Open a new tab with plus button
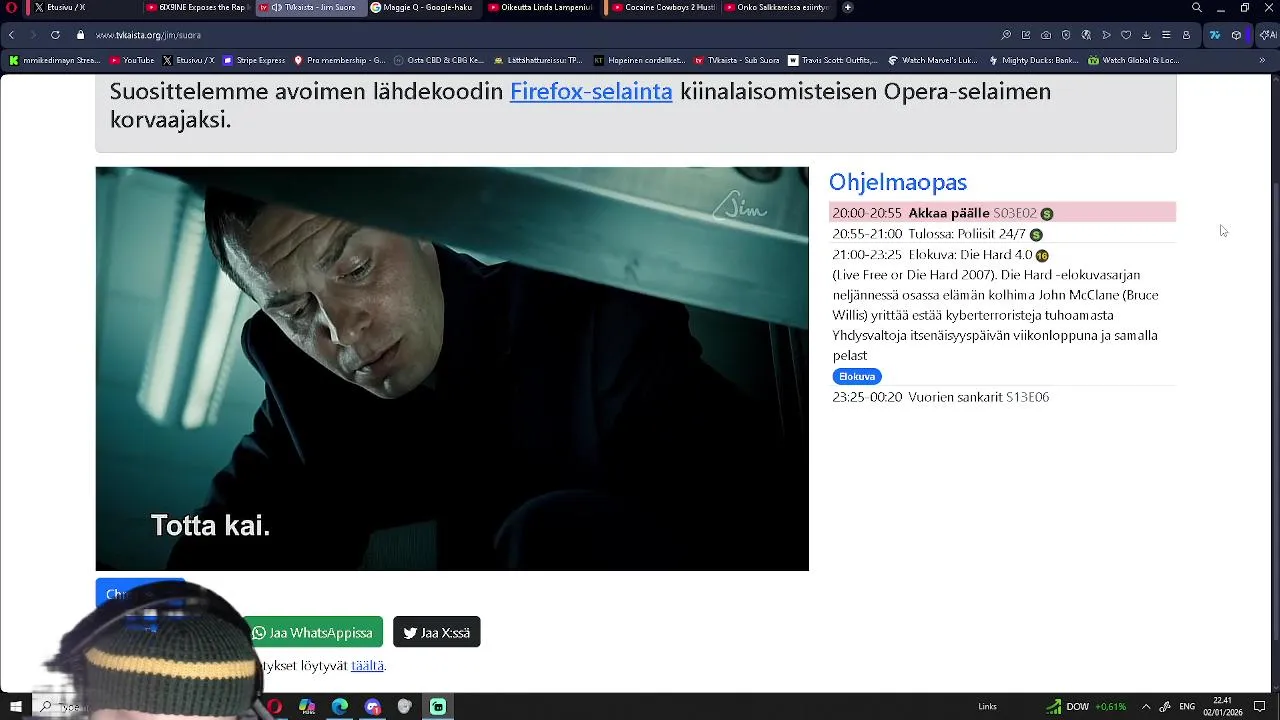Viewport: 1280px width, 720px height. 848,8
